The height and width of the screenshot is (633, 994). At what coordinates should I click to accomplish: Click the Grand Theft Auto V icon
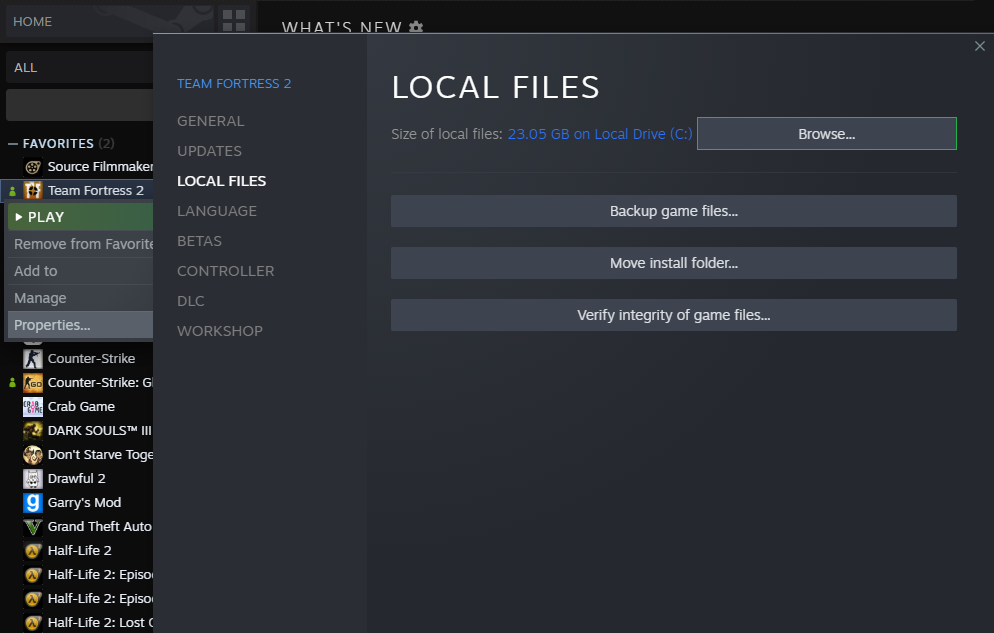[x=33, y=527]
